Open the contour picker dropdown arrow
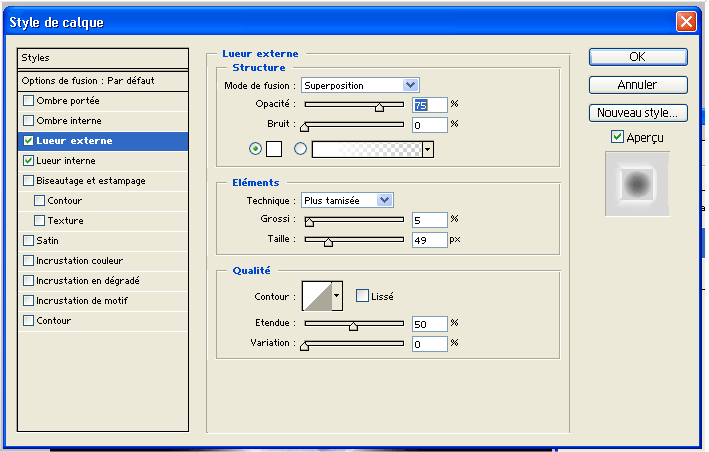The height and width of the screenshot is (452, 709). [x=337, y=296]
